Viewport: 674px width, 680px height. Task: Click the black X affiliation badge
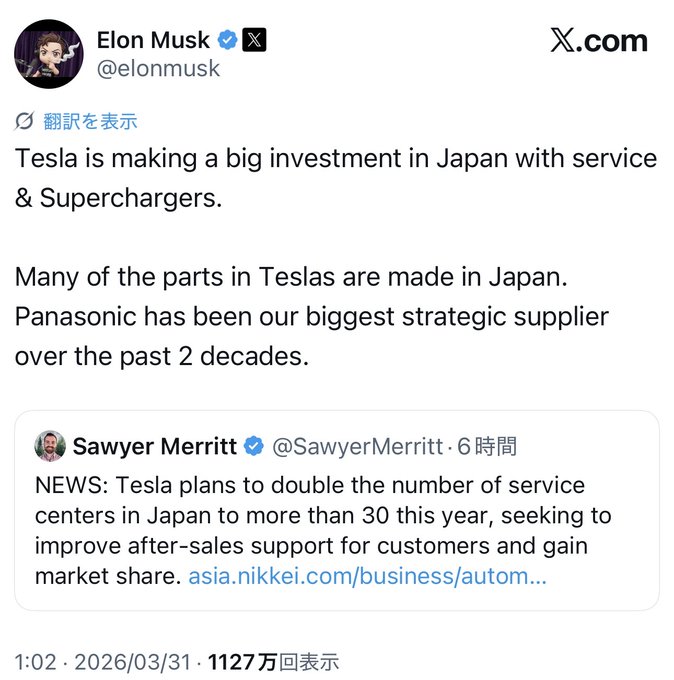pos(256,41)
